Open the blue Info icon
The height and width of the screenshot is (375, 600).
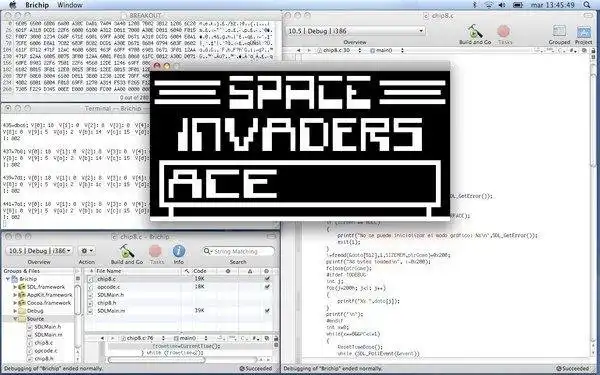[x=179, y=251]
